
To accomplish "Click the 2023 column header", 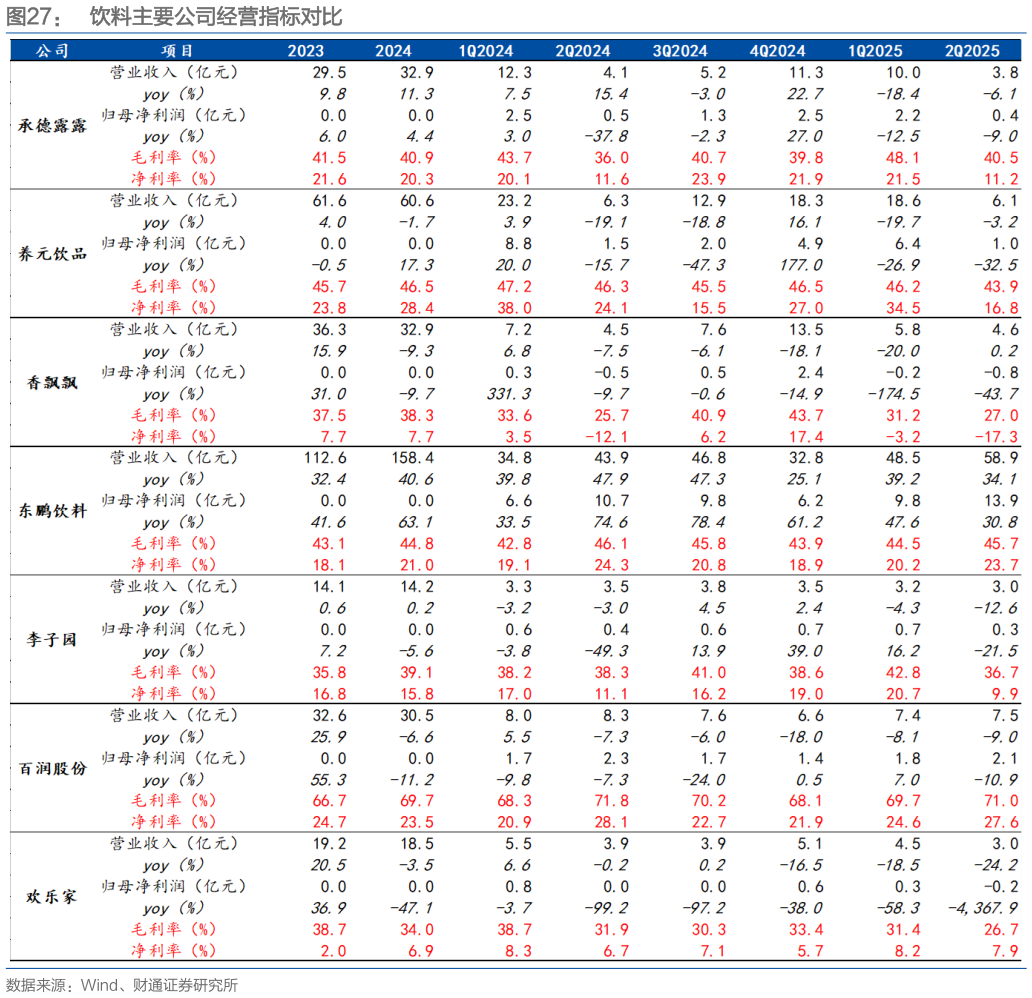I will tap(306, 51).
